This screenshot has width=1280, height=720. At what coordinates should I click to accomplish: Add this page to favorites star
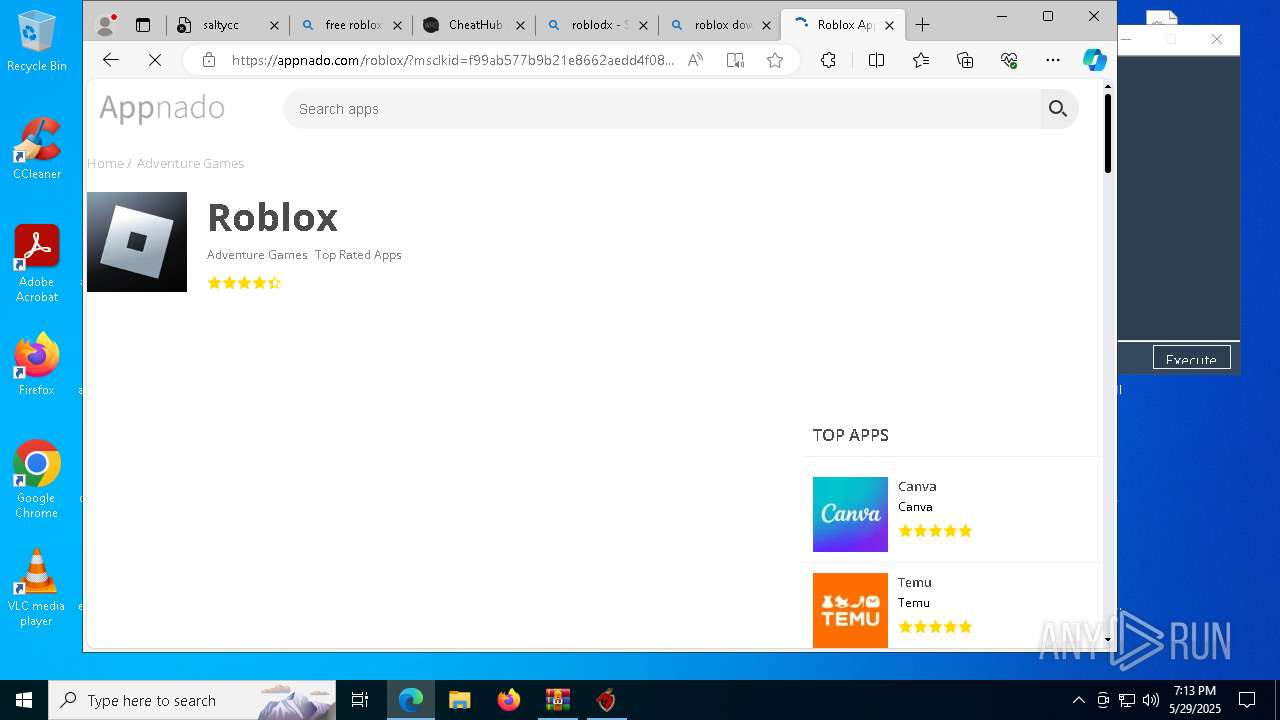(x=775, y=60)
